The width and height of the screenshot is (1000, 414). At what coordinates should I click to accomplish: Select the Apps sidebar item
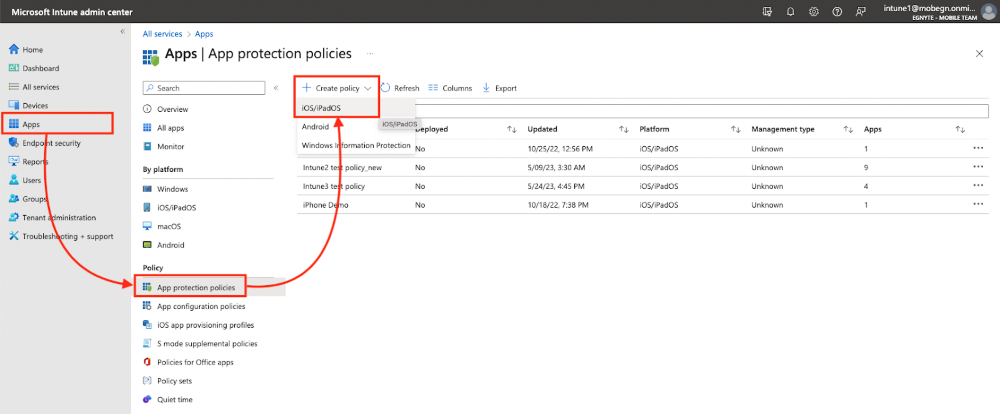pos(31,124)
